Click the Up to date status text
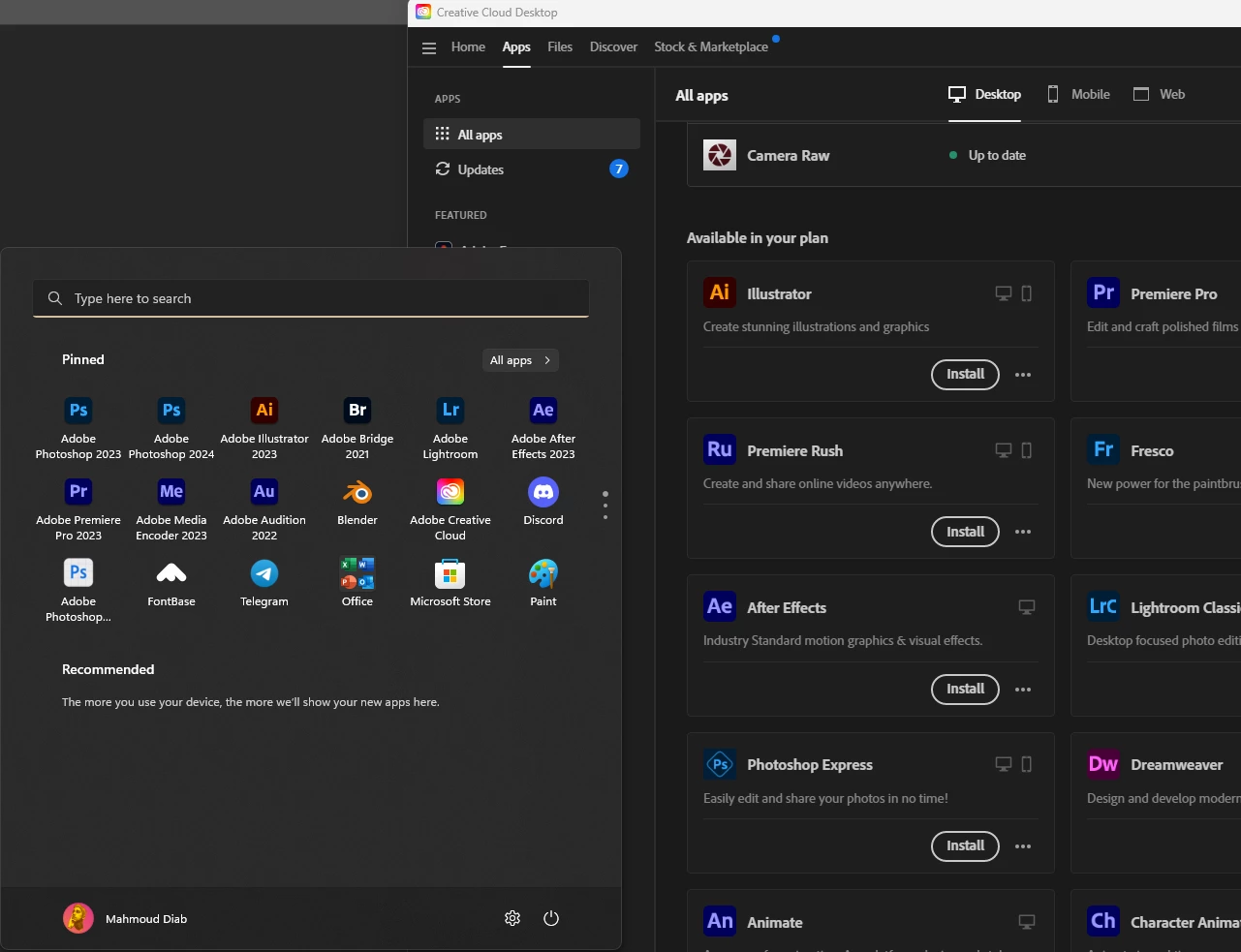 tap(997, 155)
